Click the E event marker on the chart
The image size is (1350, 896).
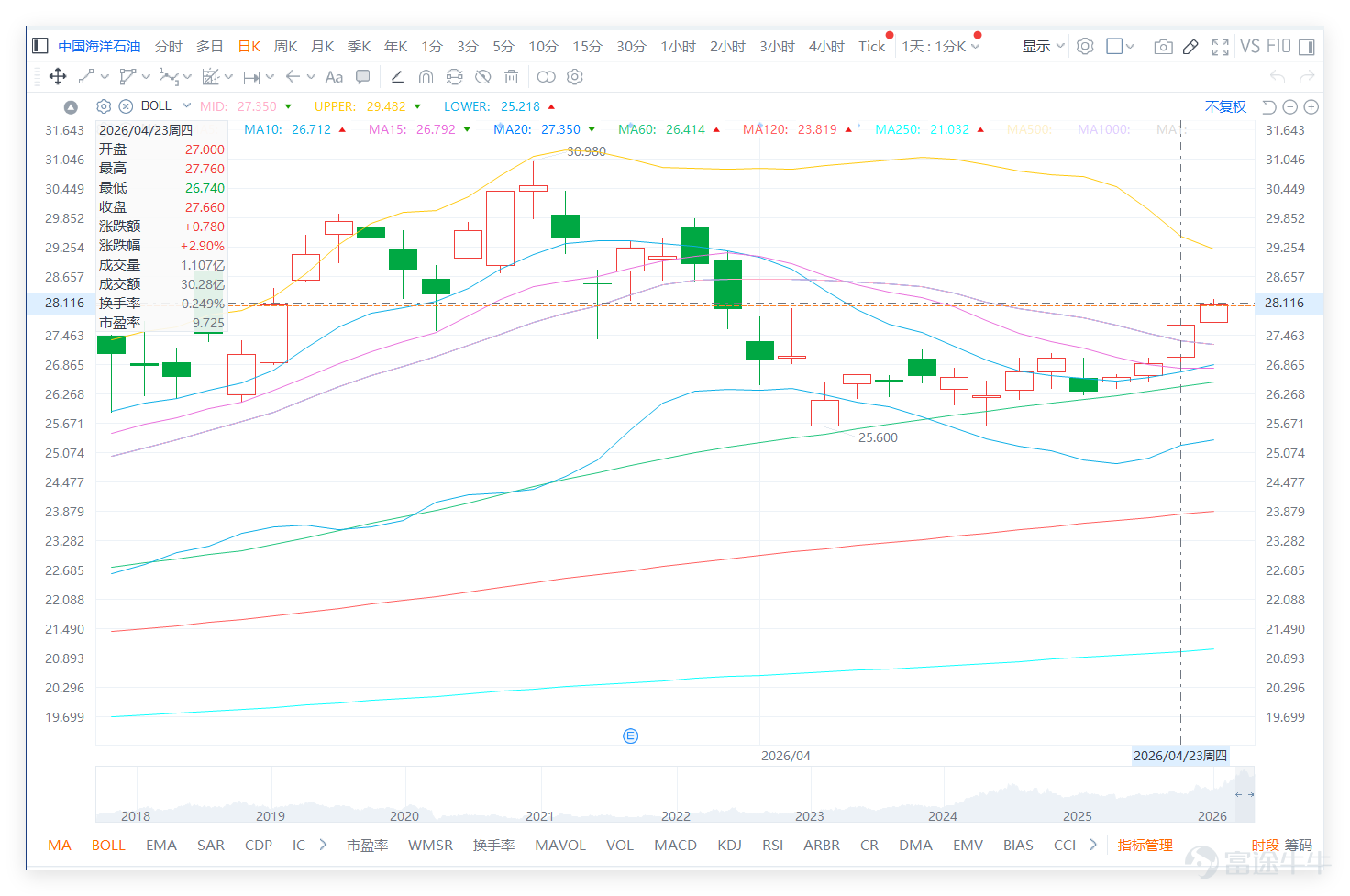click(631, 736)
